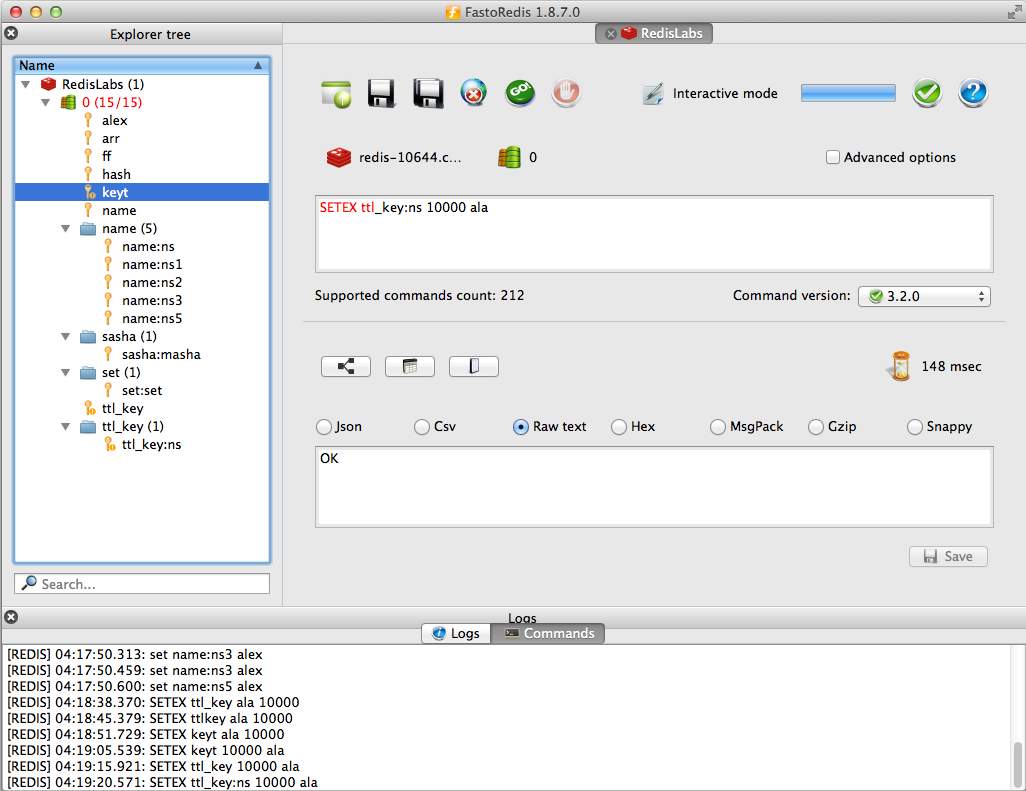Switch to text view output button
This screenshot has width=1026, height=791.
[x=474, y=366]
